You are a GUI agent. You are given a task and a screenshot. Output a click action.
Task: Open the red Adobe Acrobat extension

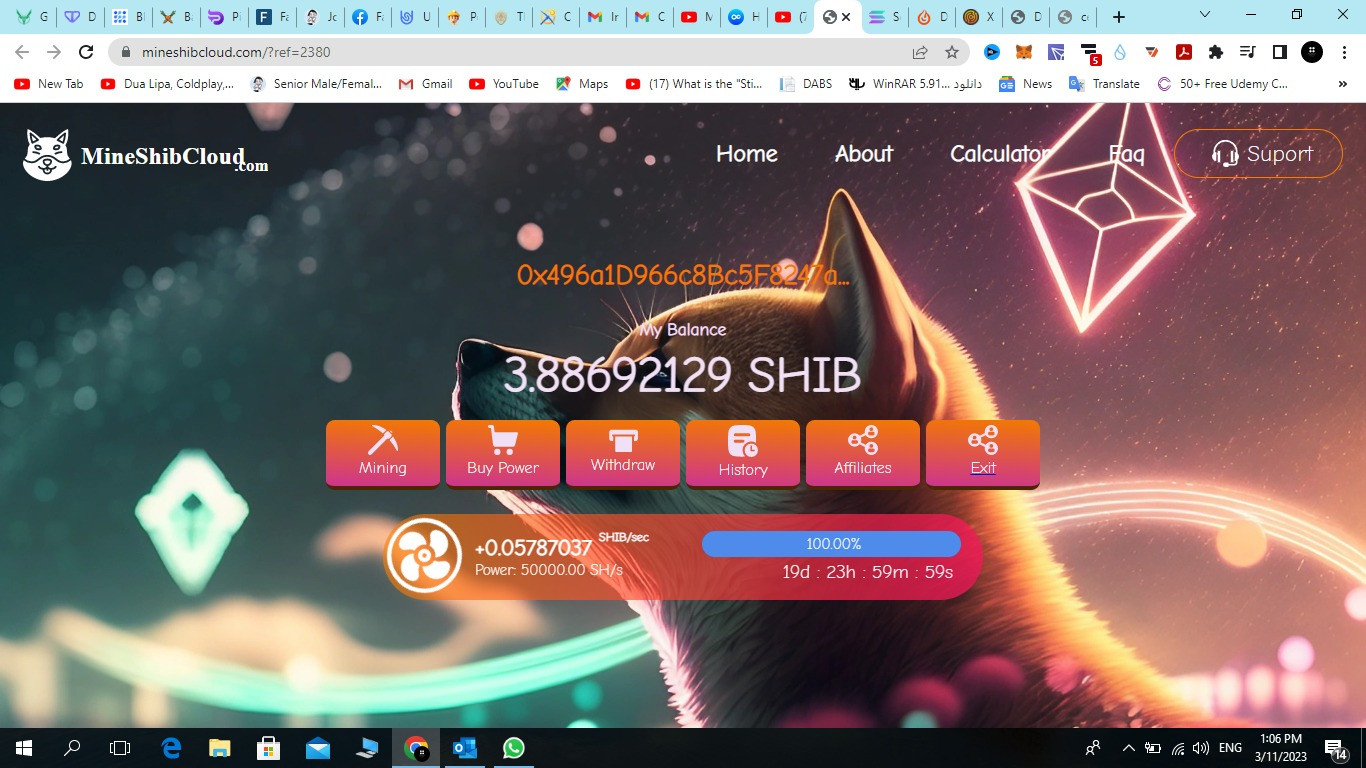pyautogui.click(x=1184, y=52)
